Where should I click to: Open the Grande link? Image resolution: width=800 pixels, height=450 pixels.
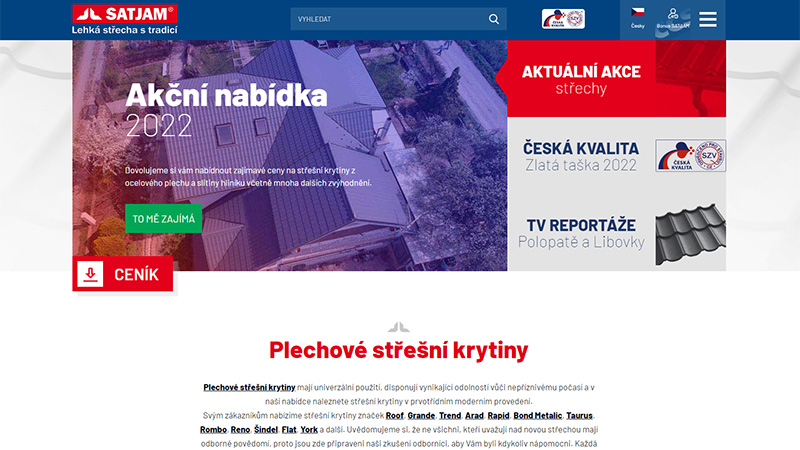tap(421, 415)
